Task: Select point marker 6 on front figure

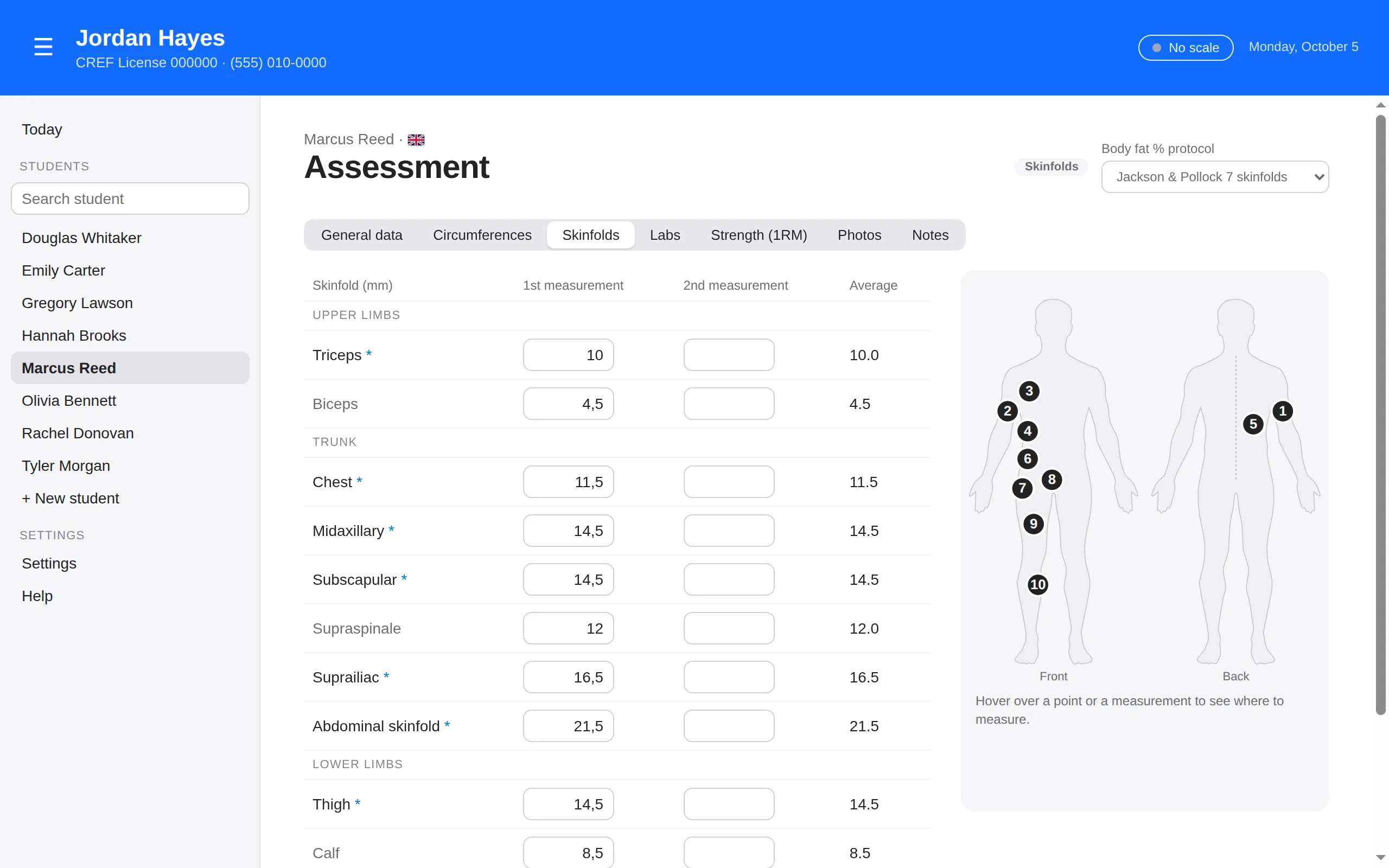Action: point(1028,459)
